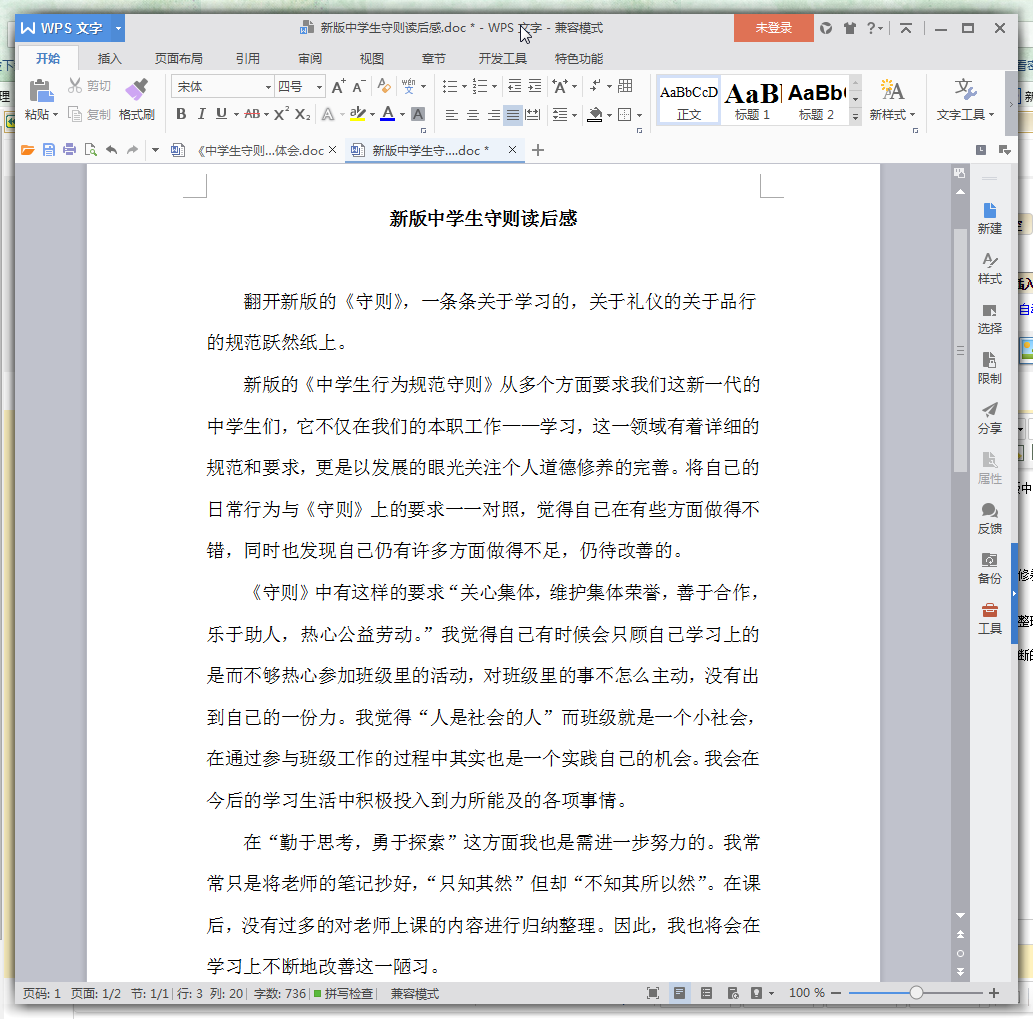The width and height of the screenshot is (1033, 1019).
Task: Open 选择 side panel
Action: click(990, 319)
